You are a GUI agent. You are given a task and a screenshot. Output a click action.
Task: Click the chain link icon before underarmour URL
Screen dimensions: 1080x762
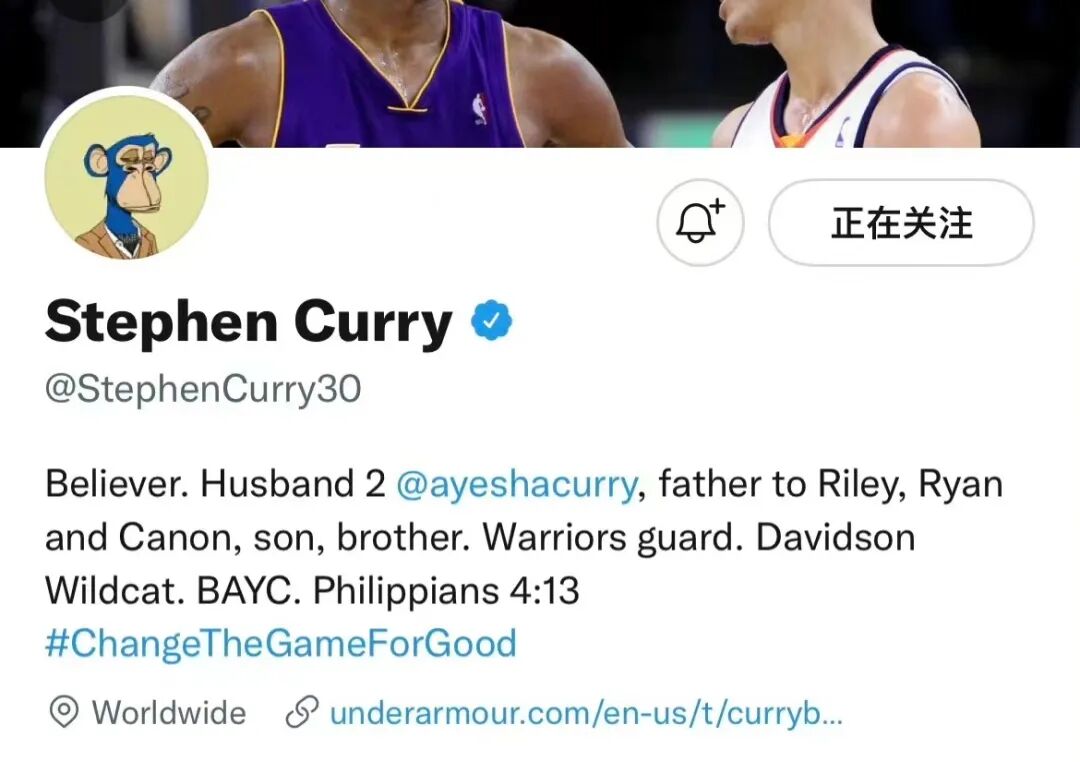click(x=302, y=712)
